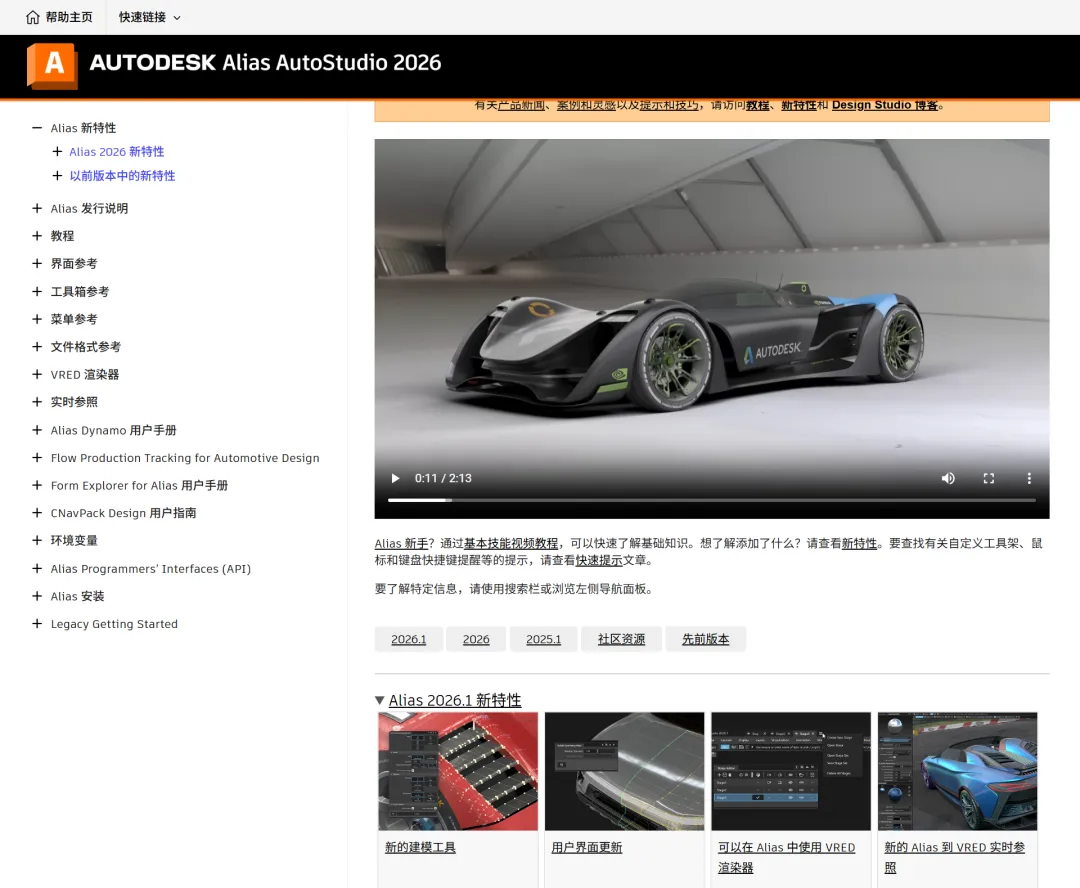Open the 快速链接 dropdown
This screenshot has height=888, width=1080.
(149, 17)
